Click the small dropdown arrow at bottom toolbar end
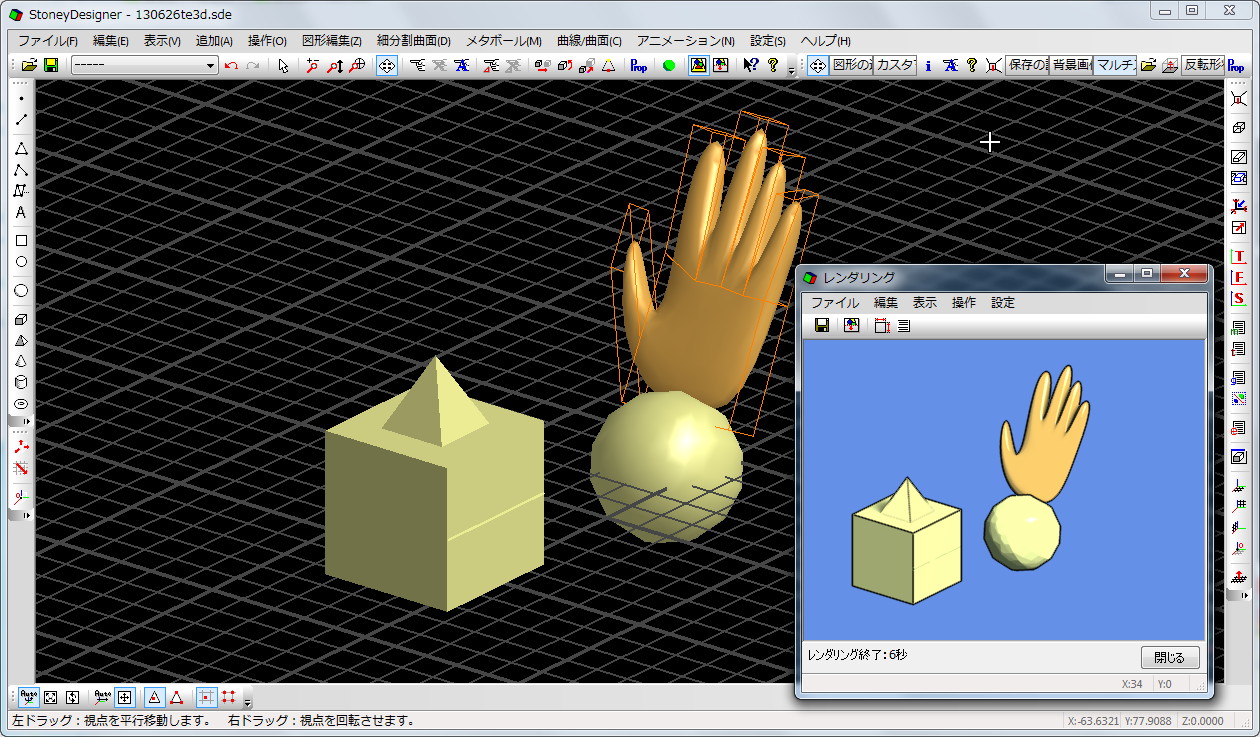The height and width of the screenshot is (737, 1260). pyautogui.click(x=247, y=702)
